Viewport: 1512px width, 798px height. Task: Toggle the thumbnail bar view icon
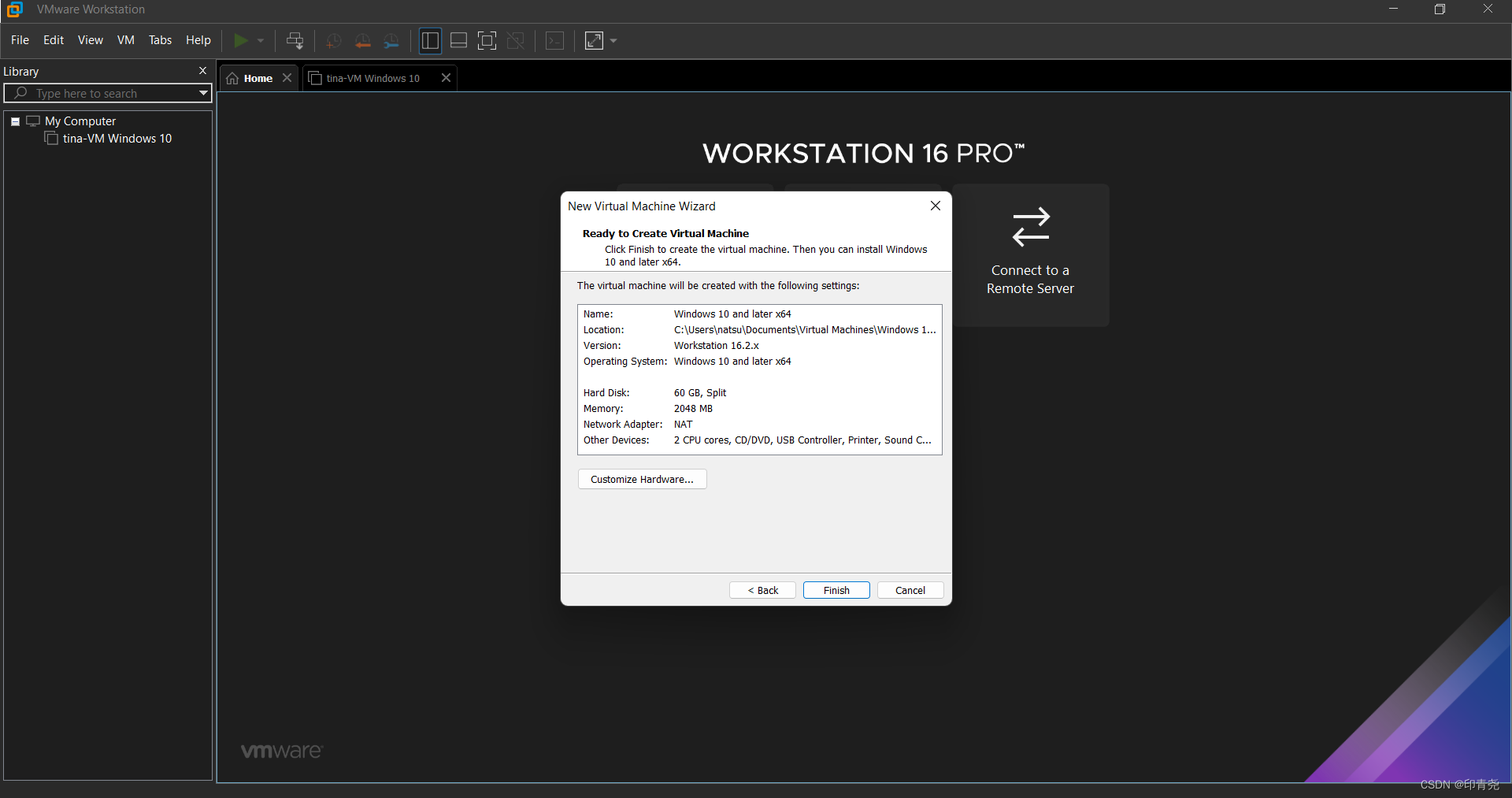(x=458, y=41)
